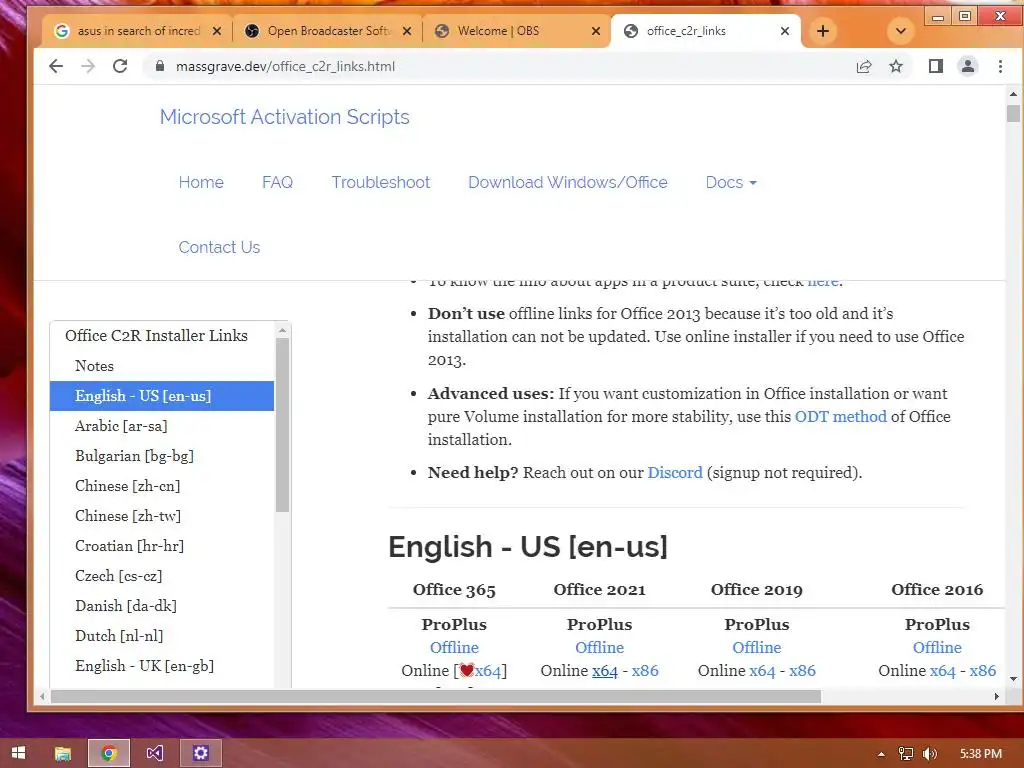Open Office 365 ProPlus Offline link

[x=454, y=648]
